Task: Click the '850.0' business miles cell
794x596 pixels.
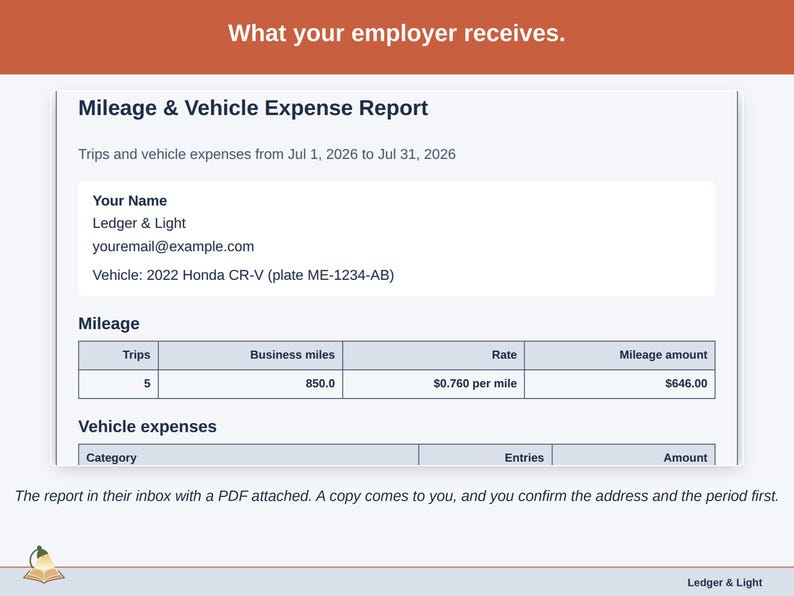Action: 251,384
